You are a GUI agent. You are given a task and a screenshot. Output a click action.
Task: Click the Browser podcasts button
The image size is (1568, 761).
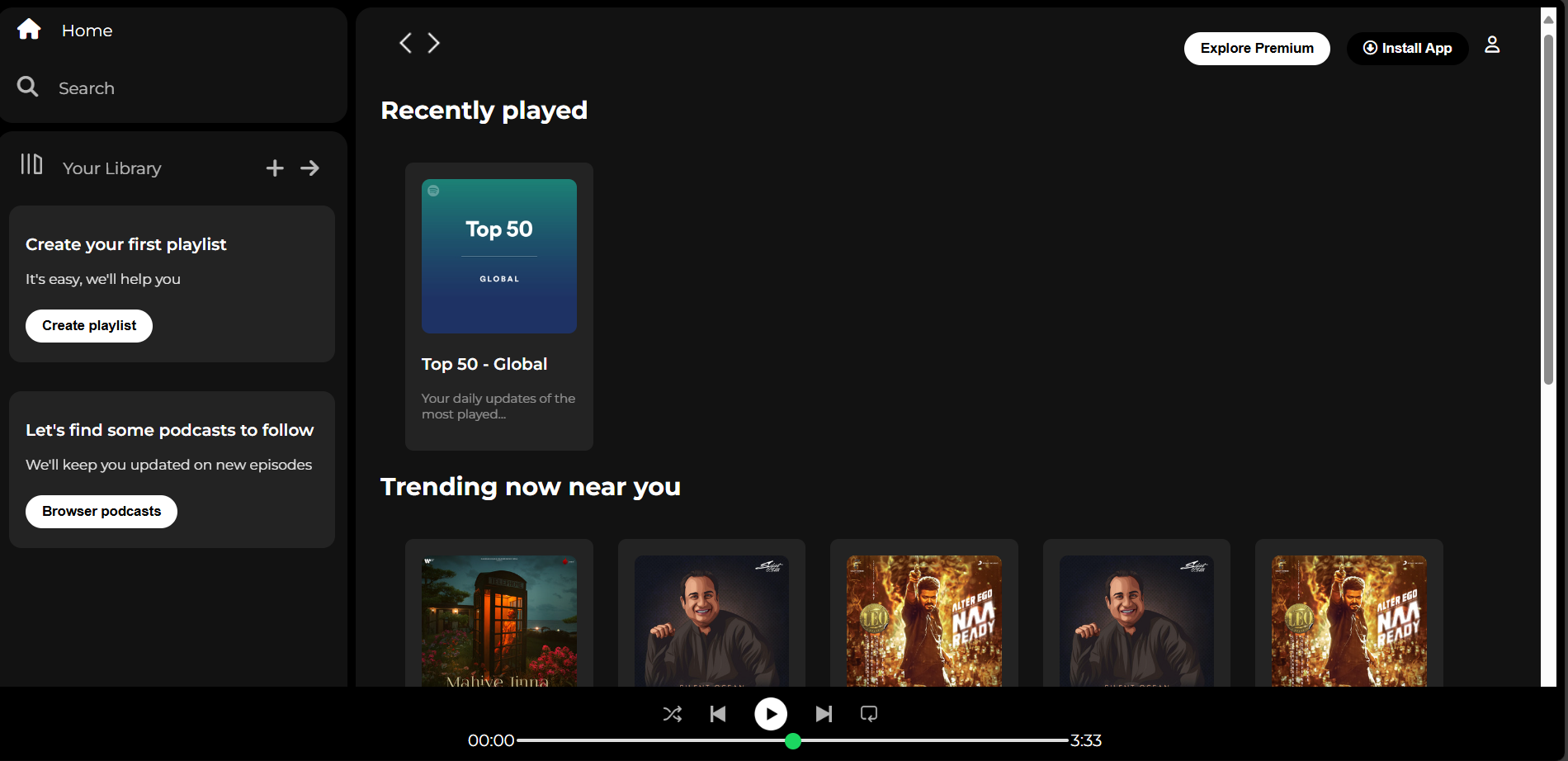click(x=102, y=512)
